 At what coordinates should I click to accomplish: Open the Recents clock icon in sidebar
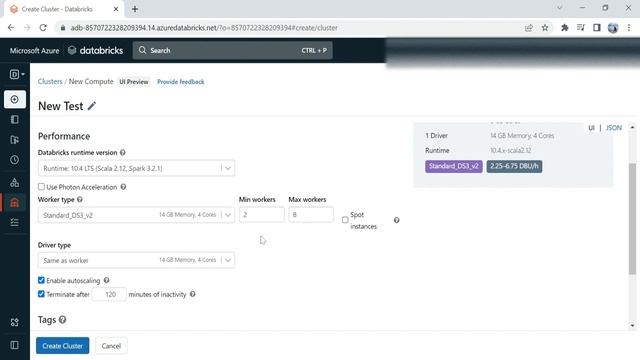click(x=15, y=160)
